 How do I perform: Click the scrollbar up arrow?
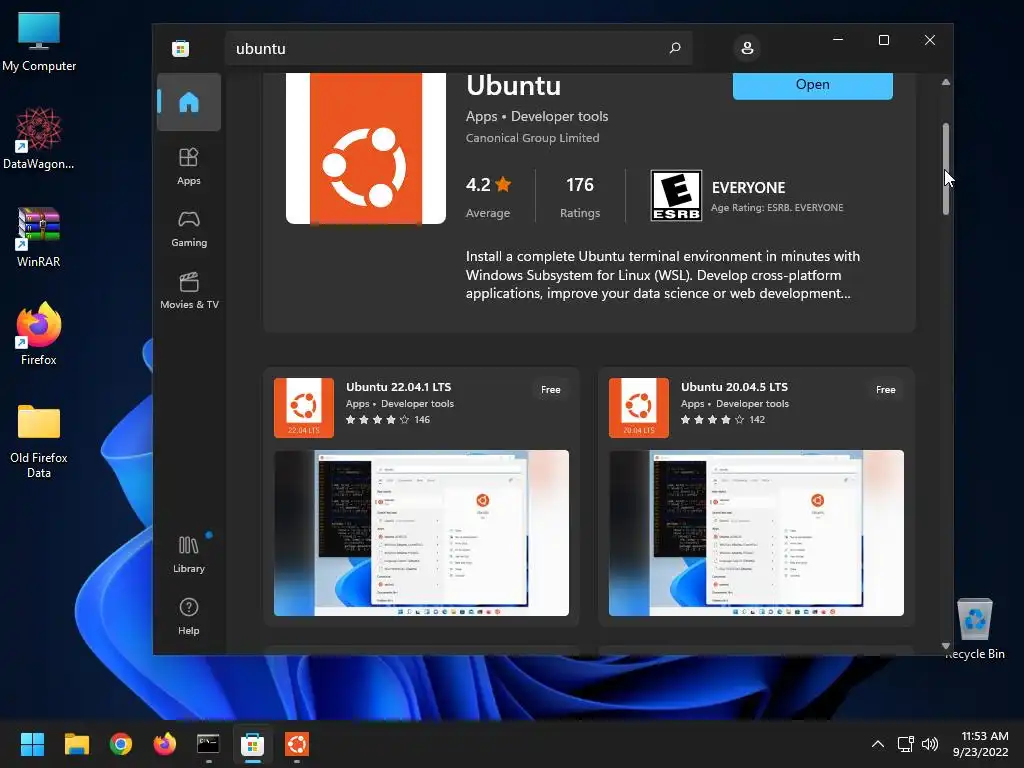pos(946,82)
